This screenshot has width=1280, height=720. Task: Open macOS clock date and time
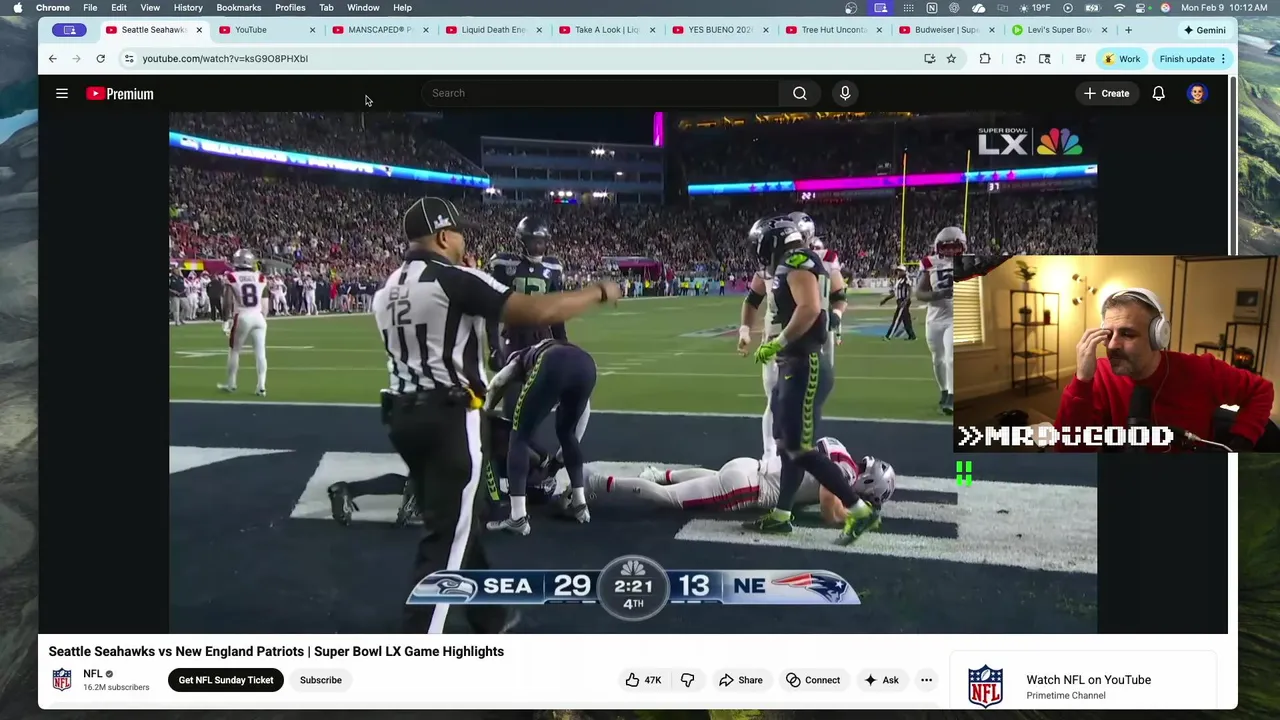(1224, 8)
